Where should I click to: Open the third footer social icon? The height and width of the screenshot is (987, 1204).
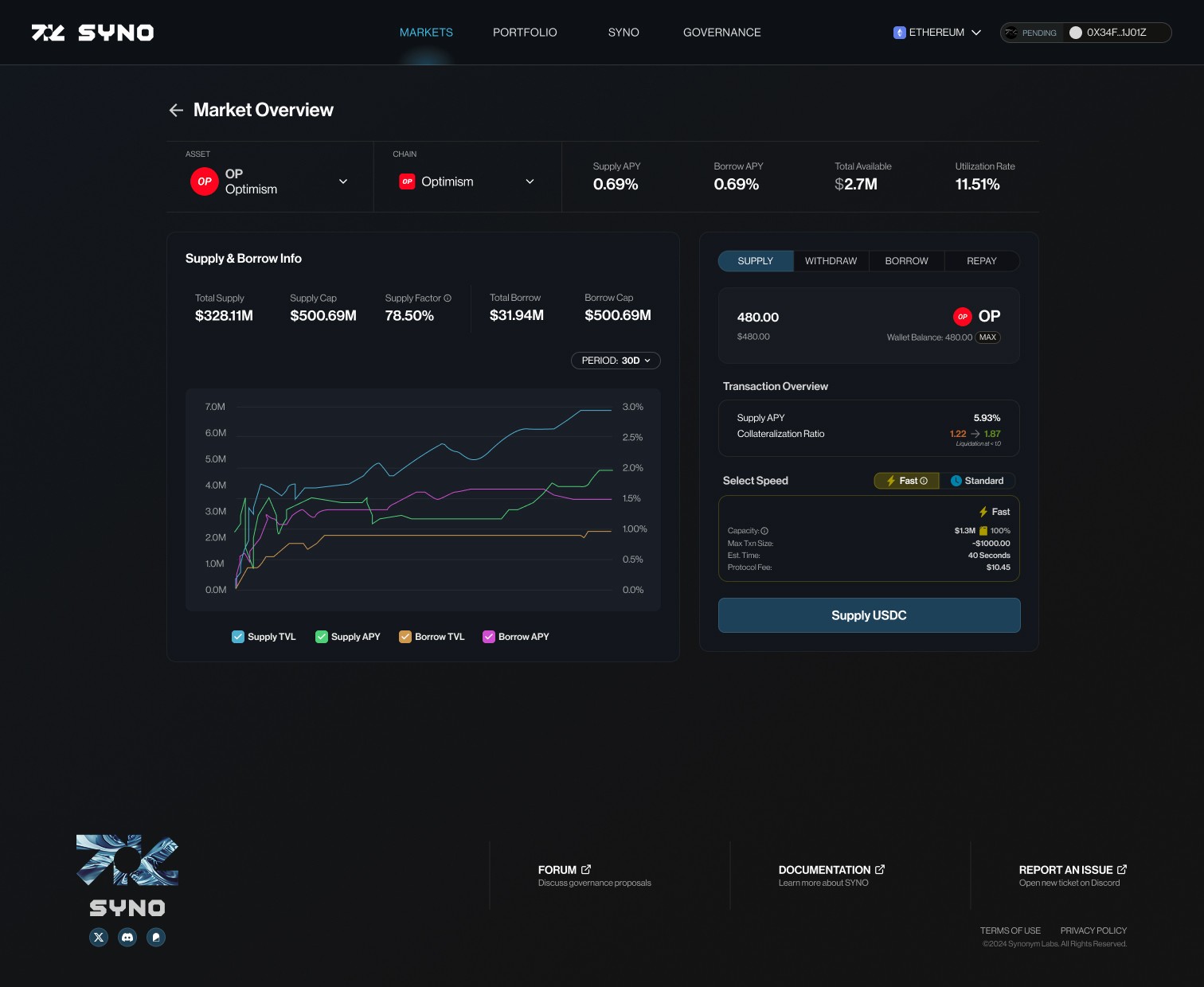[156, 938]
